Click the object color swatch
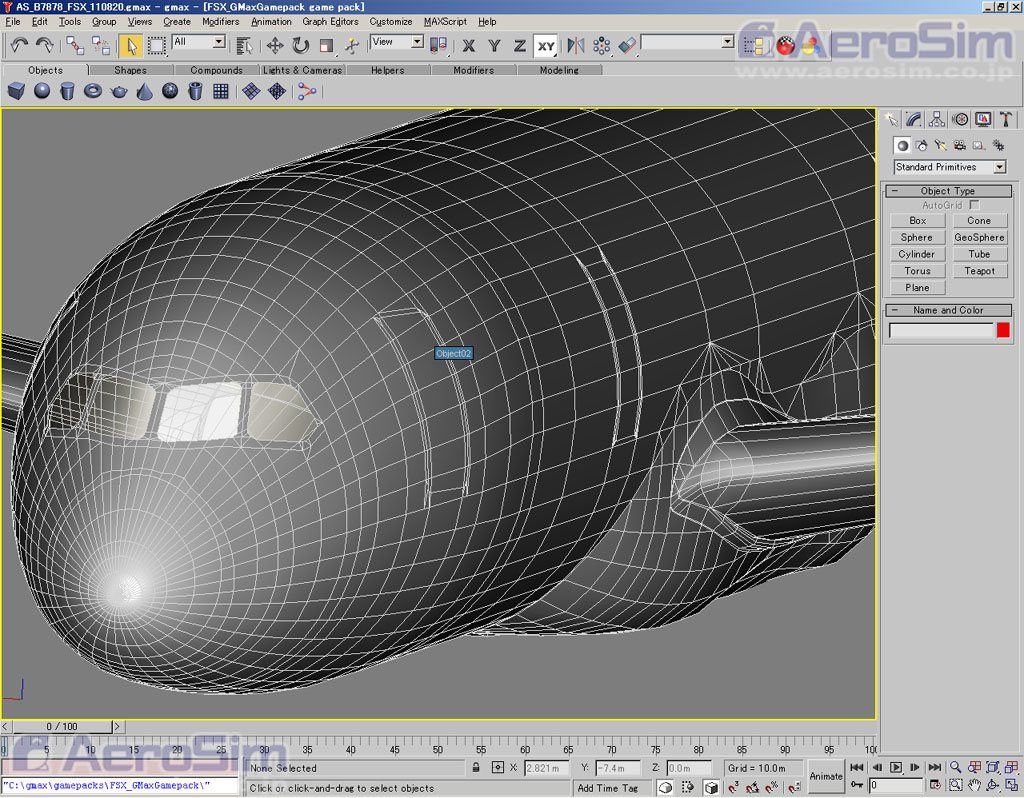The height and width of the screenshot is (798, 1024). point(1003,330)
